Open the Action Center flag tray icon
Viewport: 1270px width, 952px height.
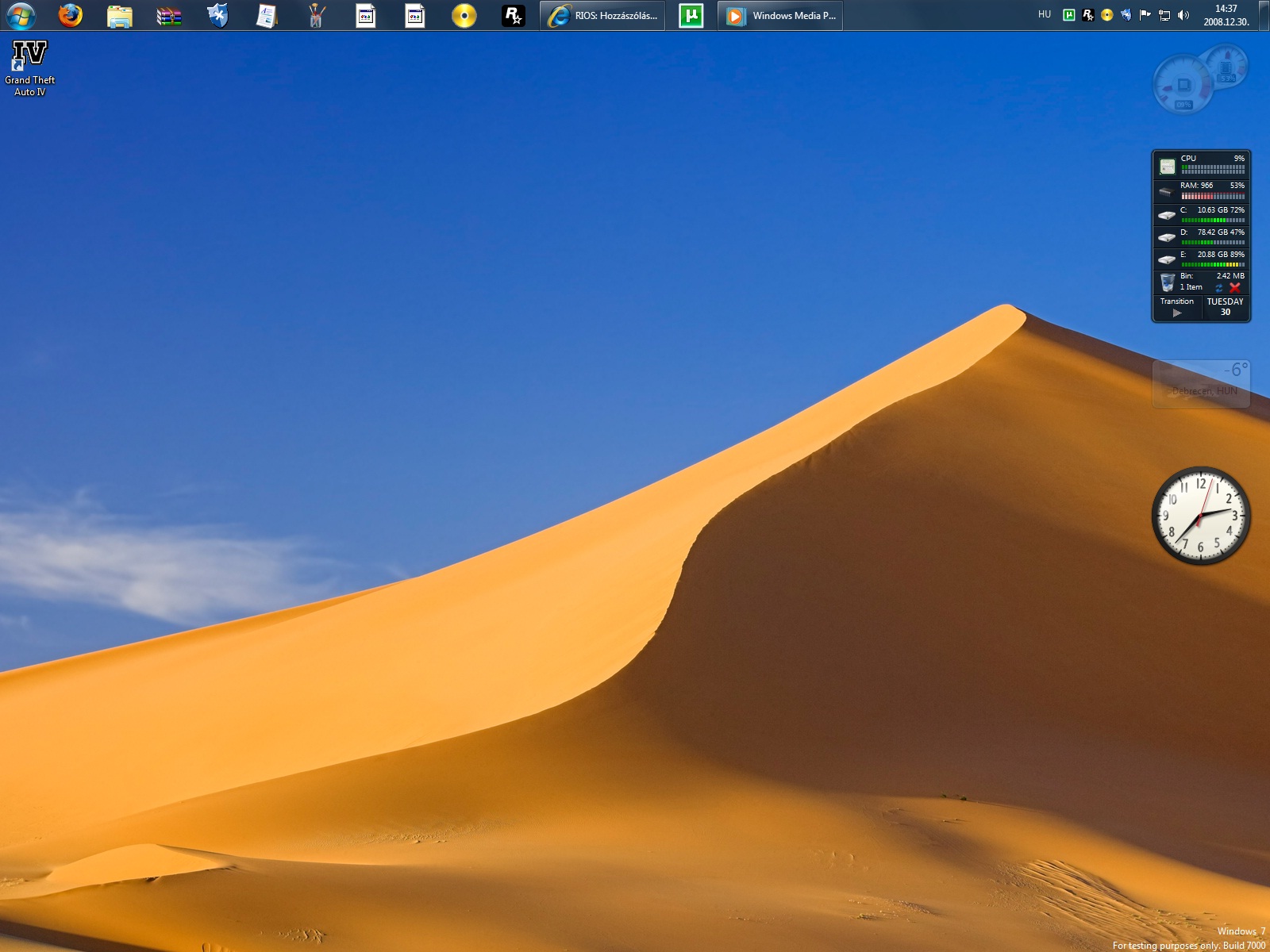(1145, 15)
